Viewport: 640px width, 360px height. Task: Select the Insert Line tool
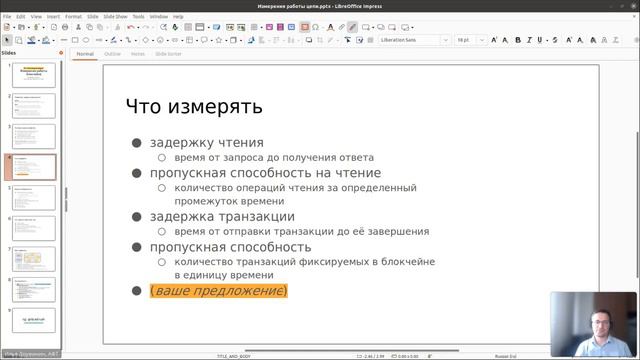64,40
